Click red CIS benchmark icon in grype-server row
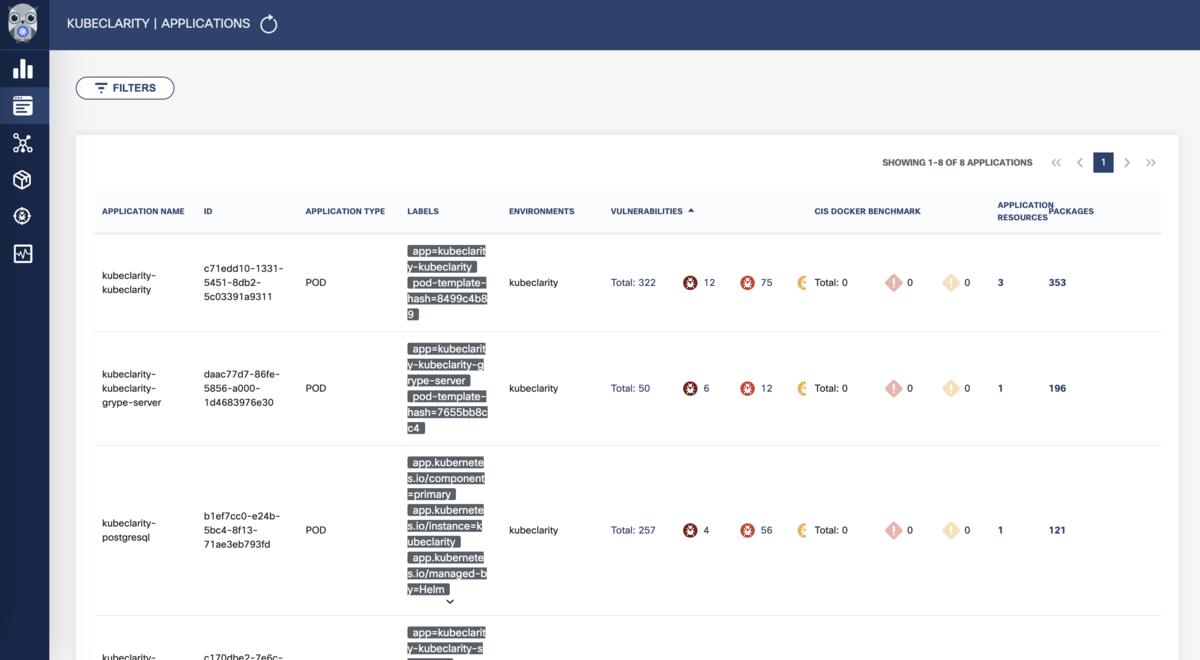 [x=894, y=388]
